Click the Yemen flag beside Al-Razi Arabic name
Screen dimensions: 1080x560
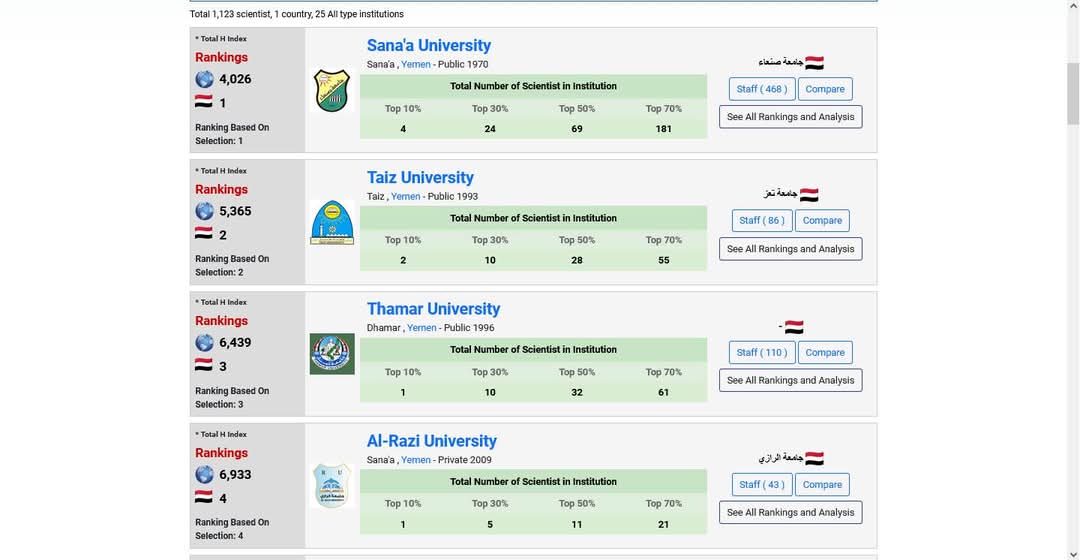[814, 458]
